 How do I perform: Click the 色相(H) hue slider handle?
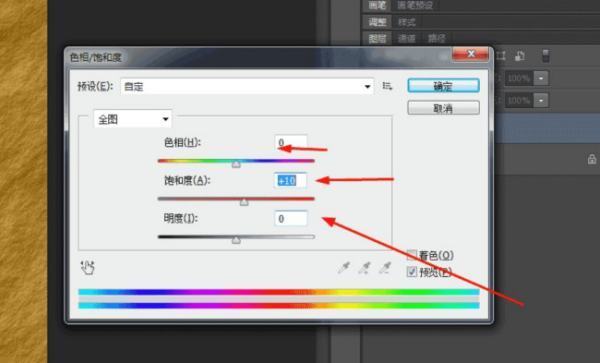pyautogui.click(x=236, y=164)
